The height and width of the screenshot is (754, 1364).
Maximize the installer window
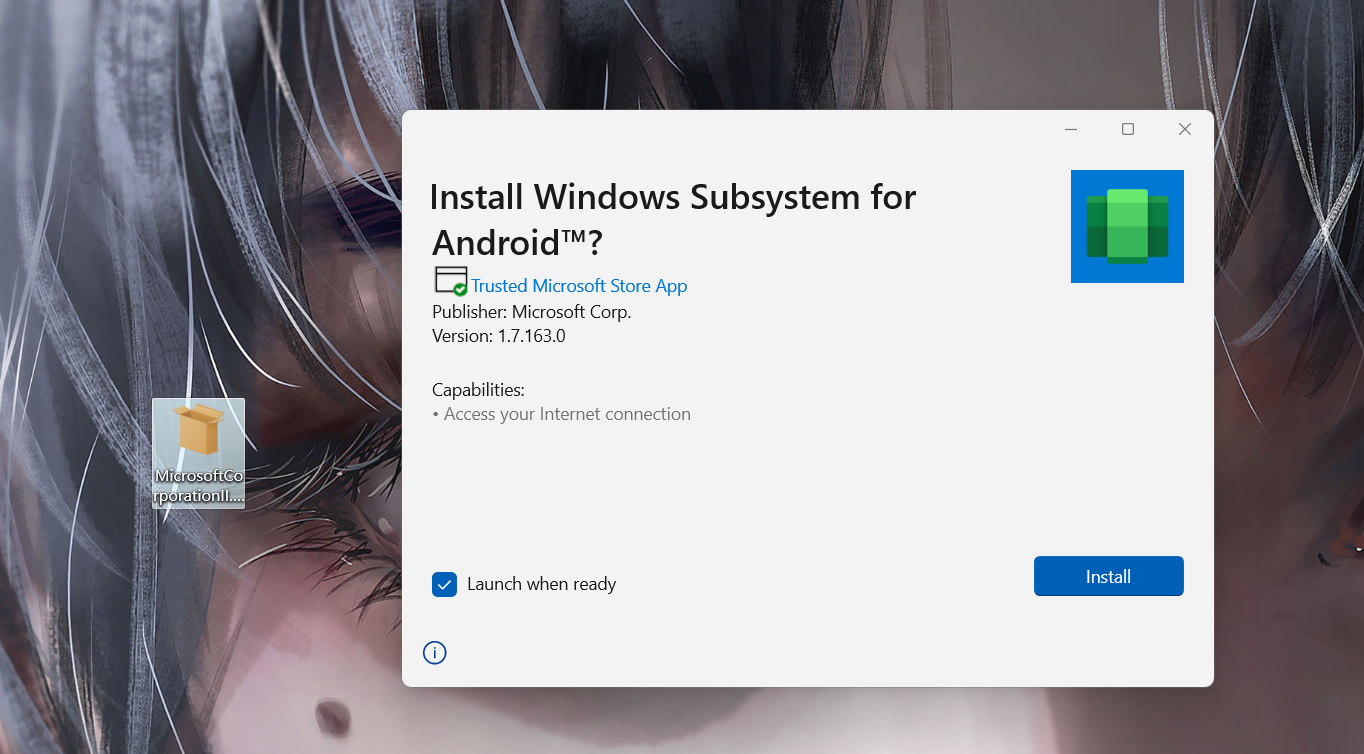click(1128, 129)
